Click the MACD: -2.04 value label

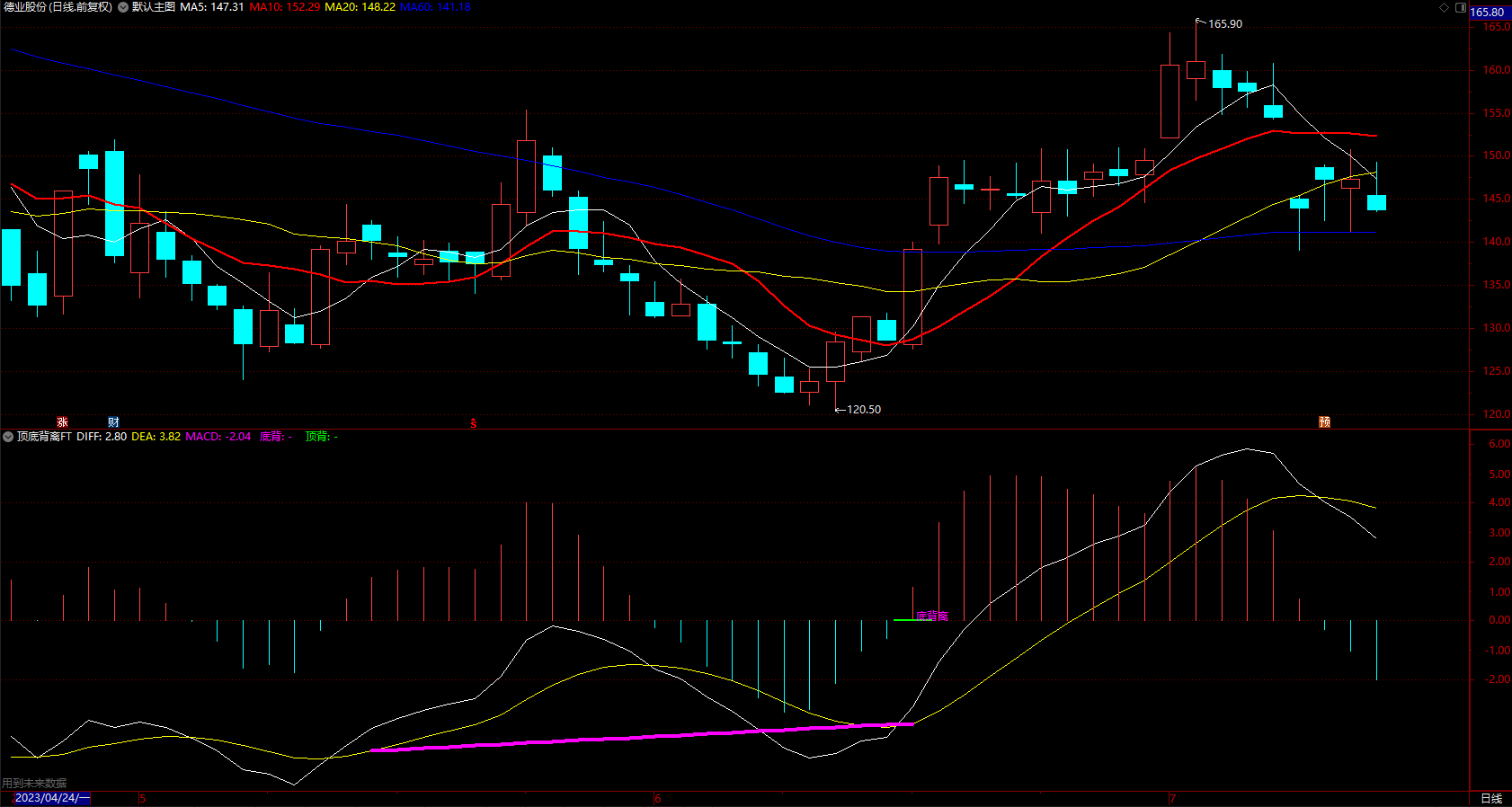(218, 437)
